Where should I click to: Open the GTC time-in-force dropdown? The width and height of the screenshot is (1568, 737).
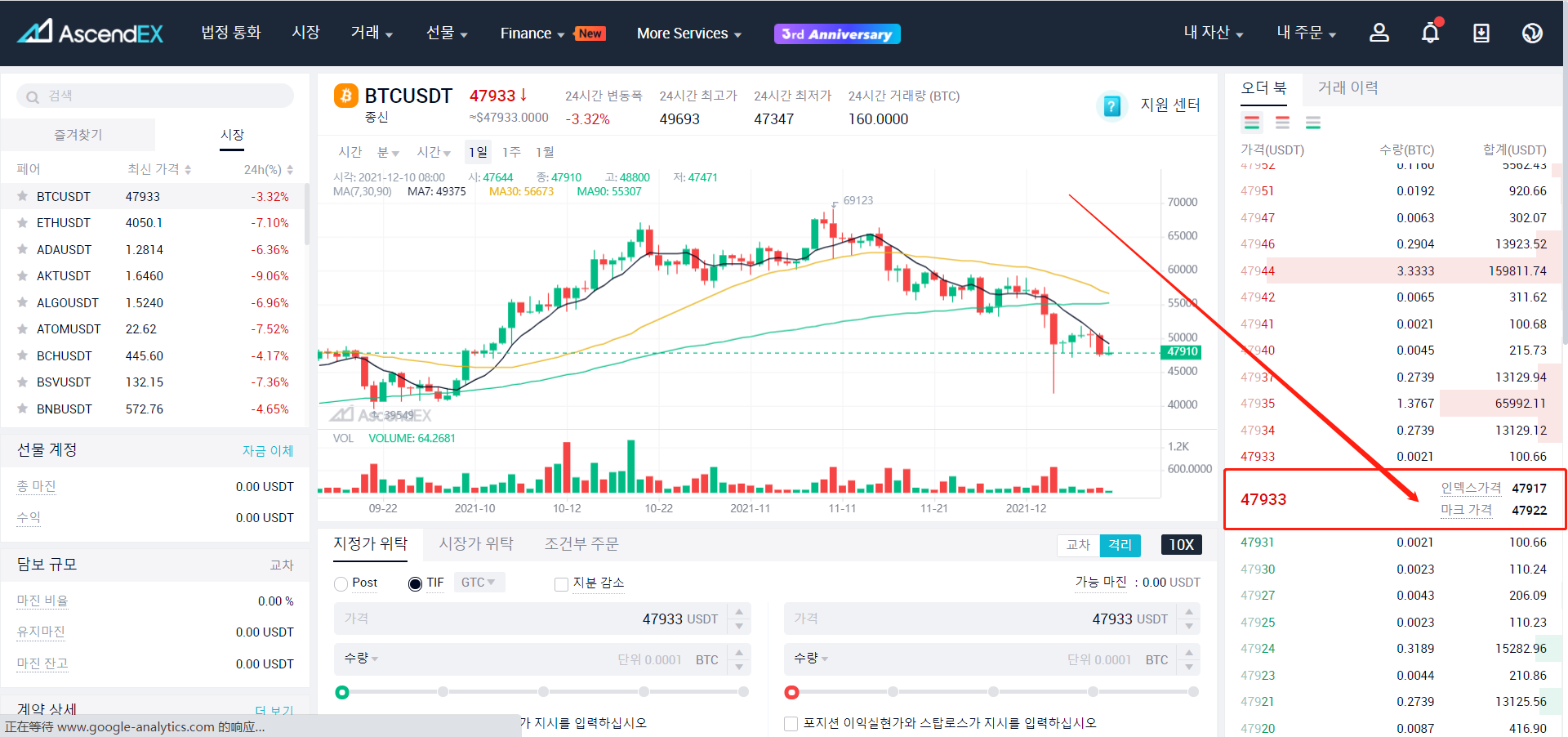pos(479,583)
